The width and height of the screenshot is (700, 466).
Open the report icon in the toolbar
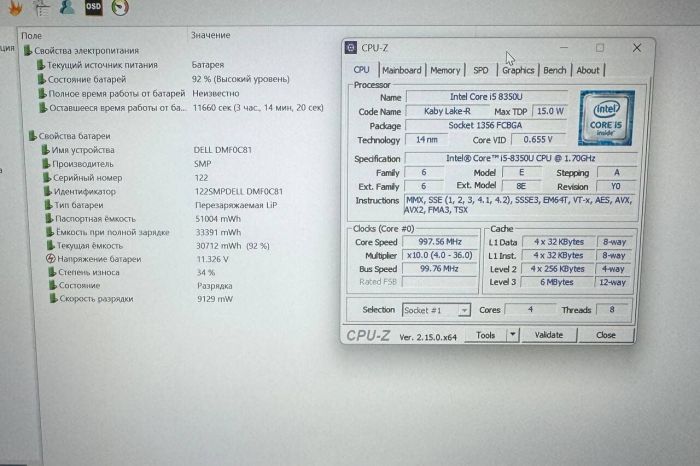tap(41, 8)
